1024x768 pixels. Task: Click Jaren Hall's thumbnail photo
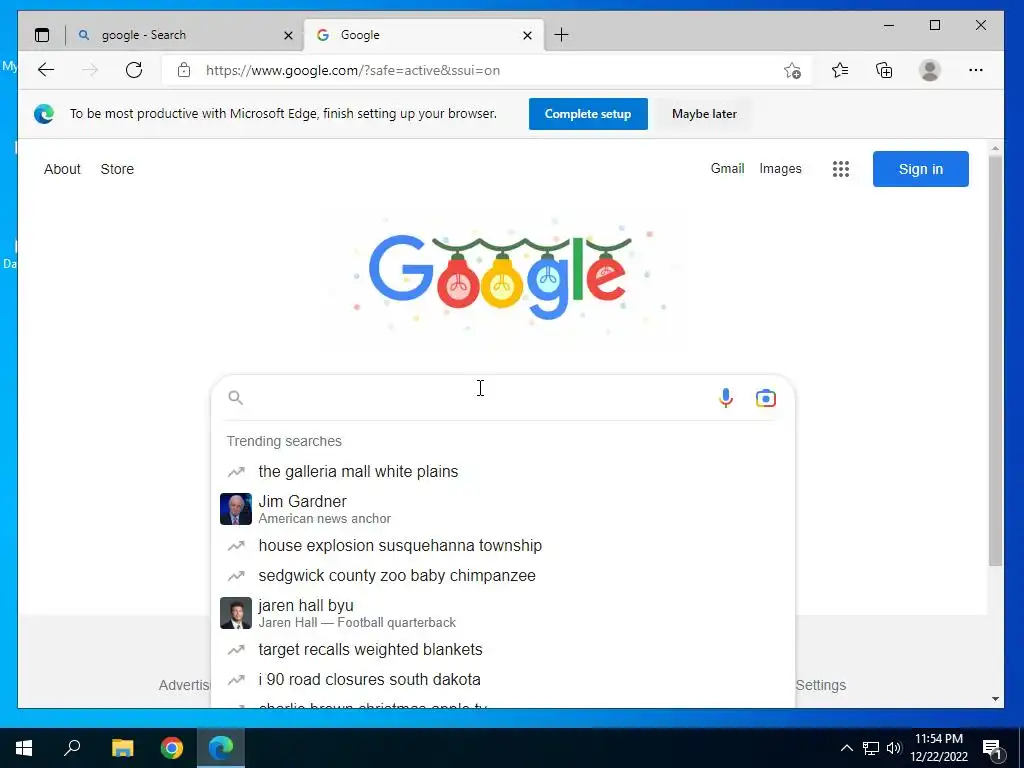[236, 613]
